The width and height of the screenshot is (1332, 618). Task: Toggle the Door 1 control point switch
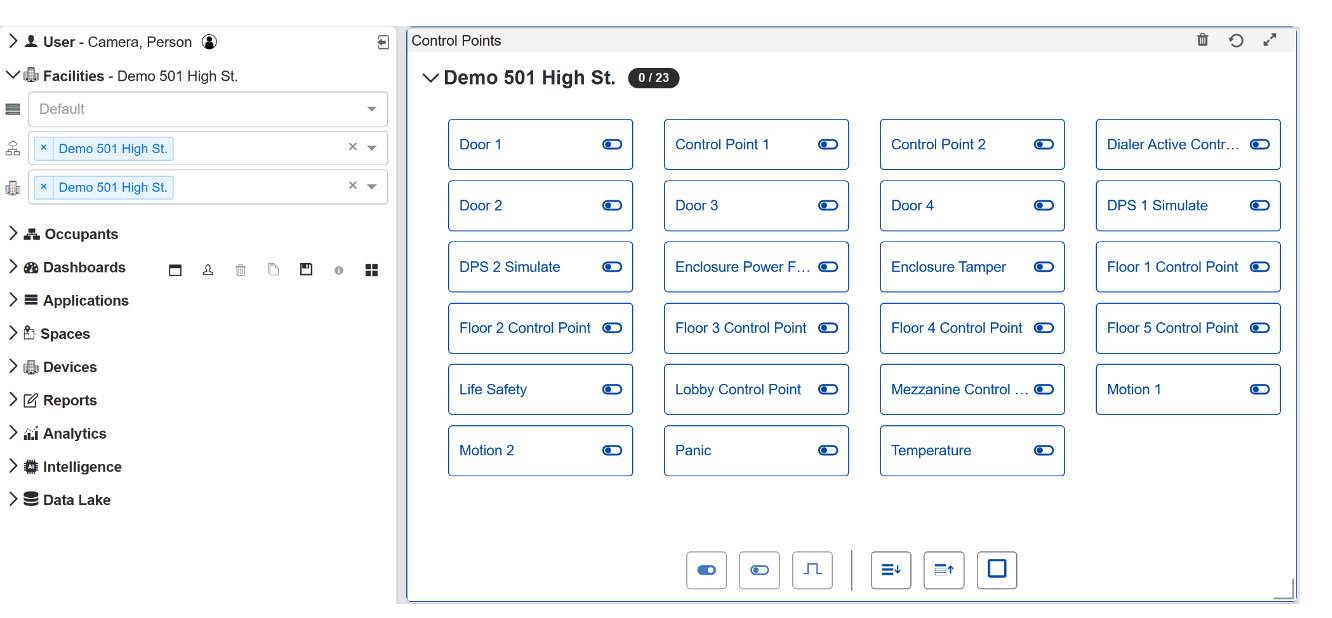pyautogui.click(x=612, y=145)
